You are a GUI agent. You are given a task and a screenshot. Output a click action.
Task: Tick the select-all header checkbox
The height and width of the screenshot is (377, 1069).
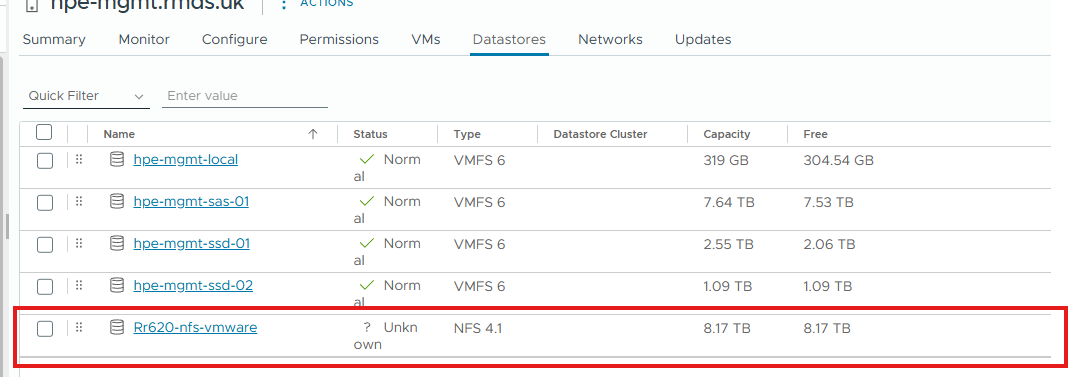point(44,132)
